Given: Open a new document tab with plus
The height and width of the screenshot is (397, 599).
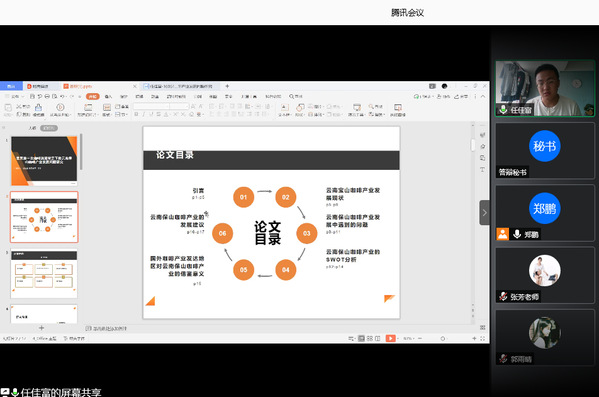Looking at the screenshot, I should (x=227, y=86).
